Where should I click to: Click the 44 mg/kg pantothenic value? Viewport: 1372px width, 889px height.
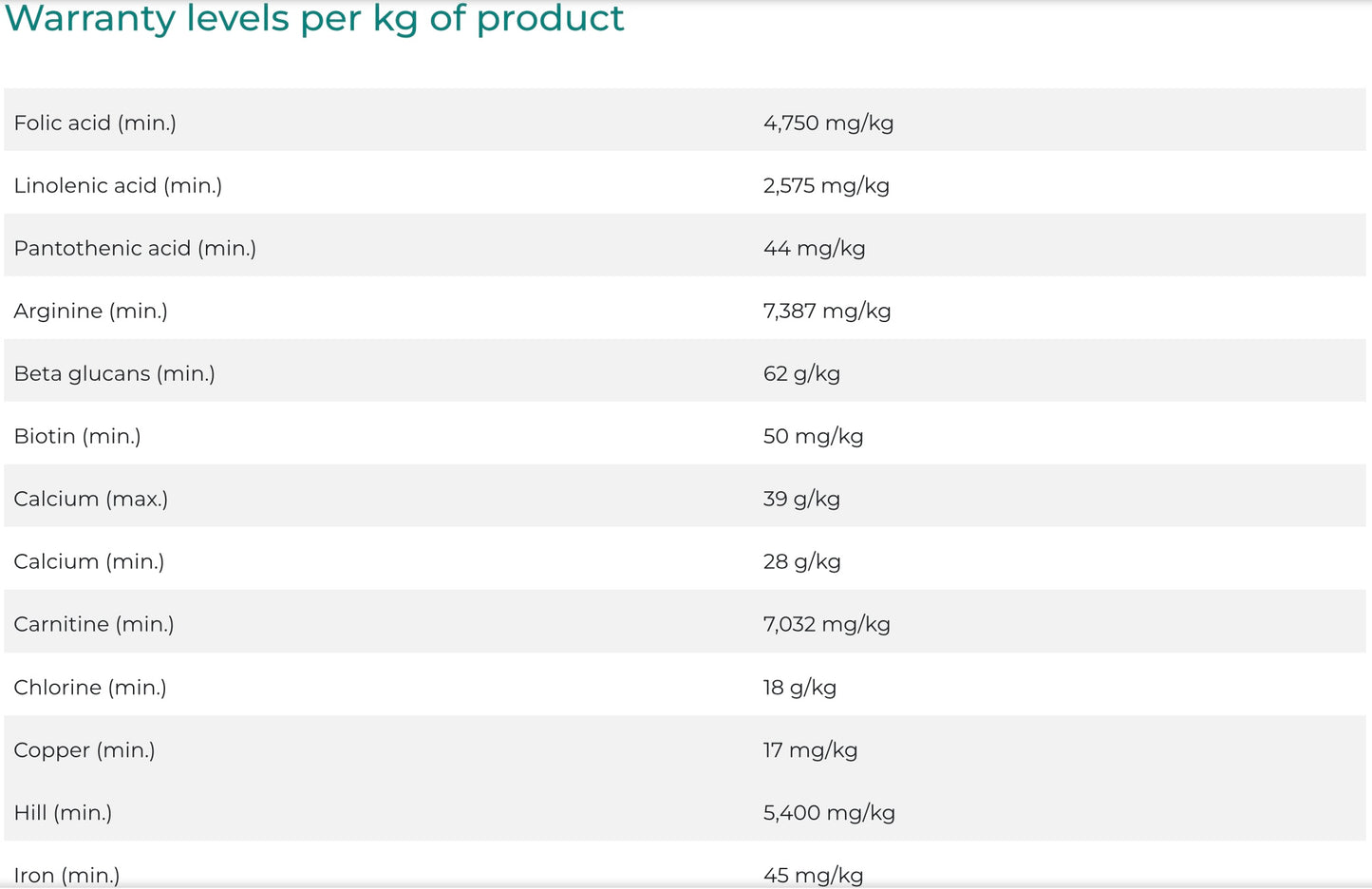click(814, 248)
